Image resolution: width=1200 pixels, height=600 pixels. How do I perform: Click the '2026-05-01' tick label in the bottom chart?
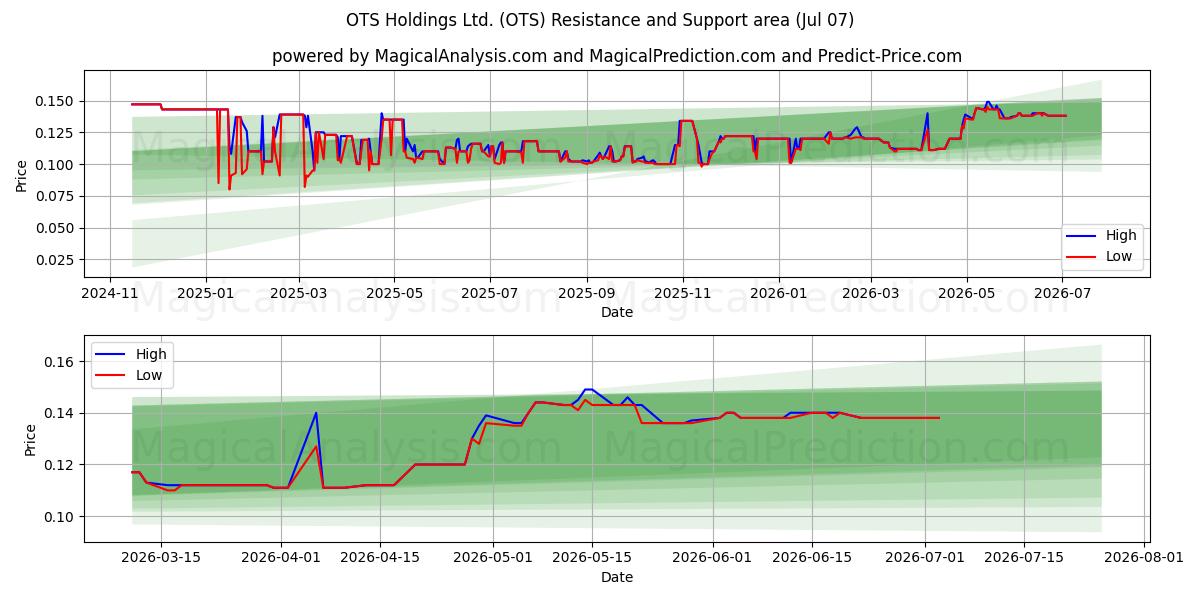(495, 558)
